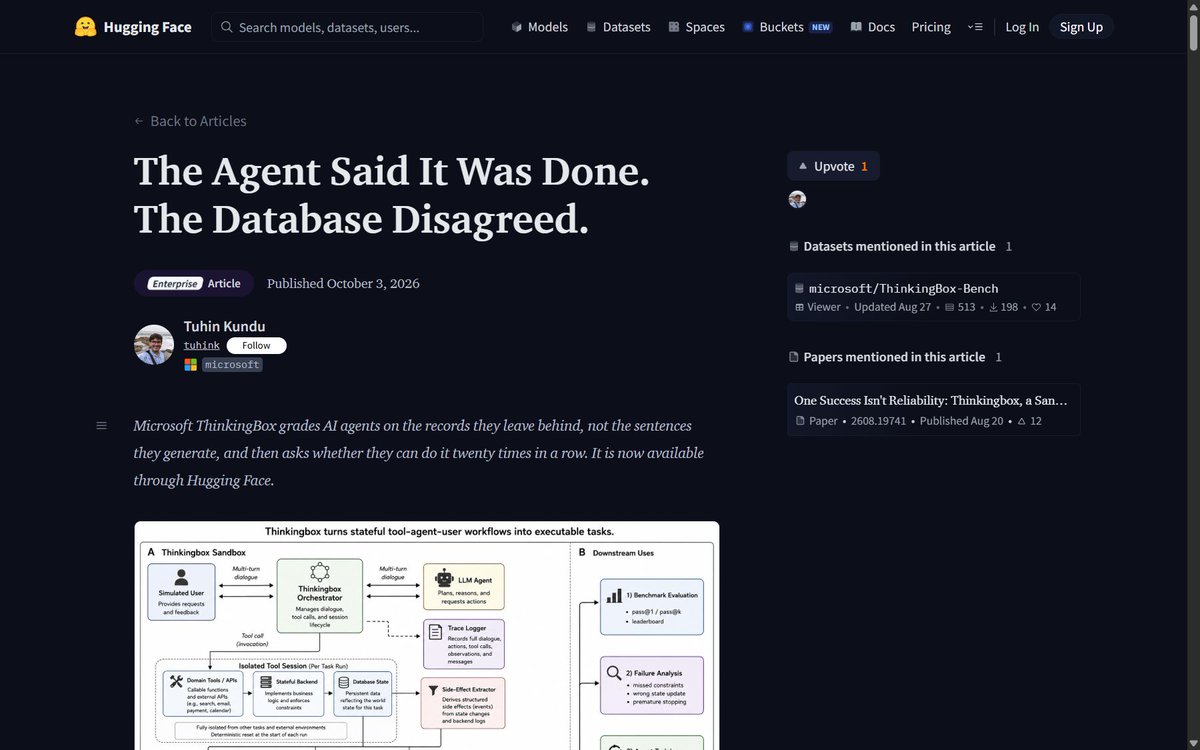Click the LLM Agent robot icon in the diagram
Image resolution: width=1200 pixels, height=750 pixels.
coord(444,578)
